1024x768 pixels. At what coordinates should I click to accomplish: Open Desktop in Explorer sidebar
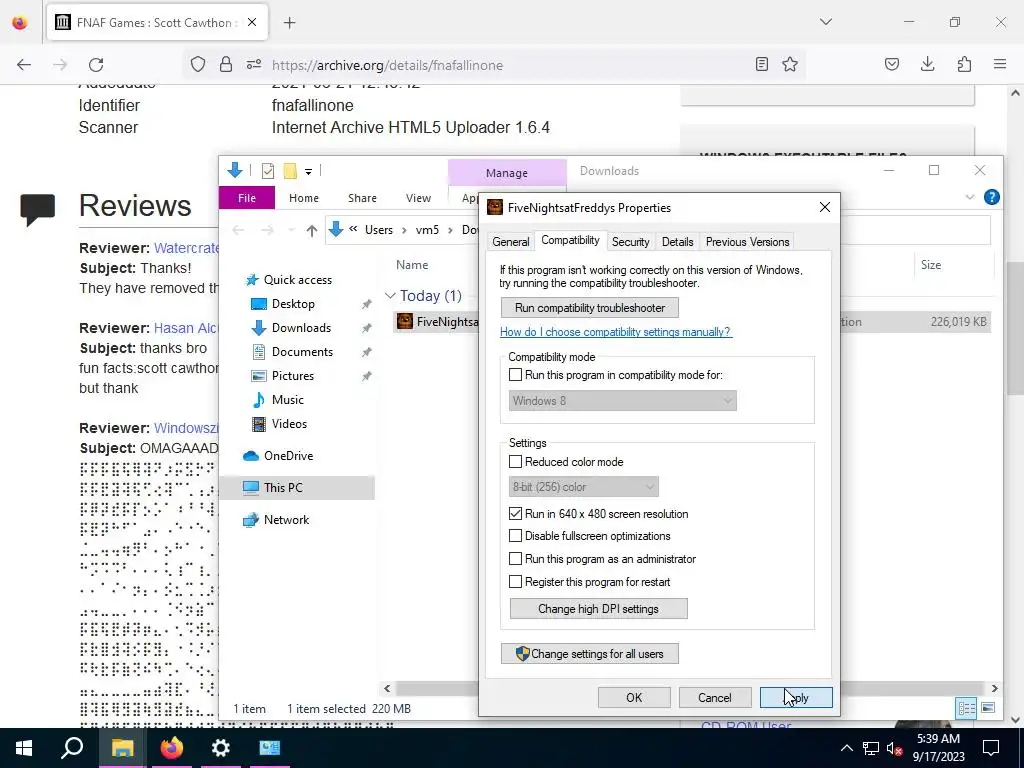293,304
